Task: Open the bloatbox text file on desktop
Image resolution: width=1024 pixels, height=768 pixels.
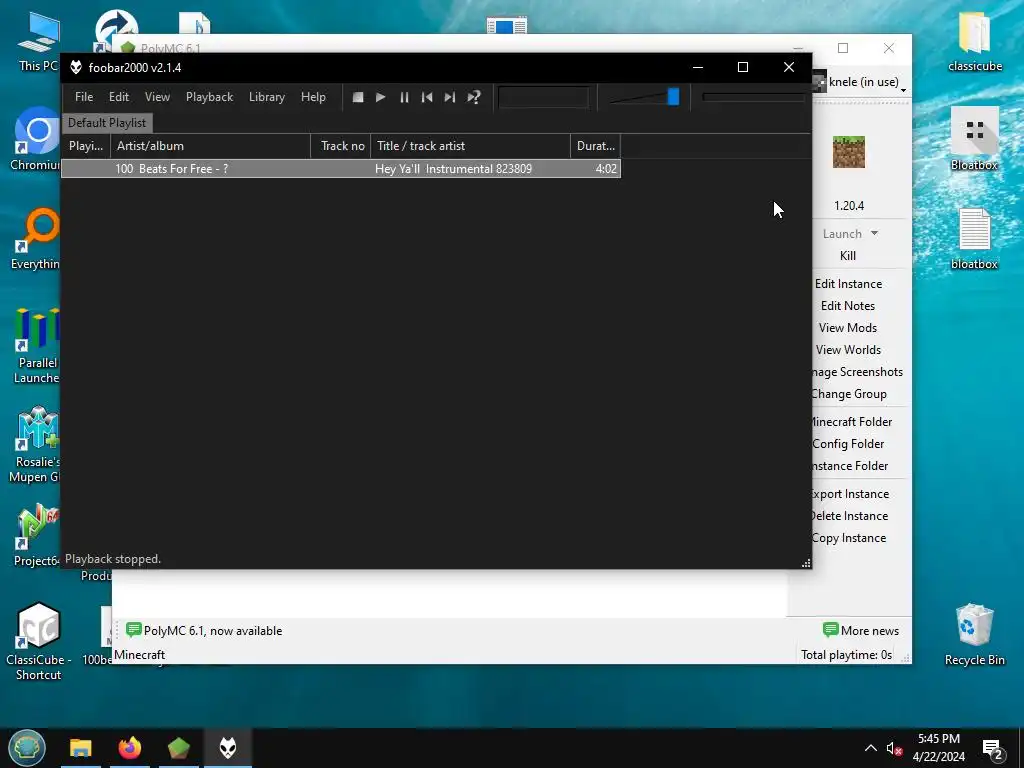Action: [x=974, y=238]
